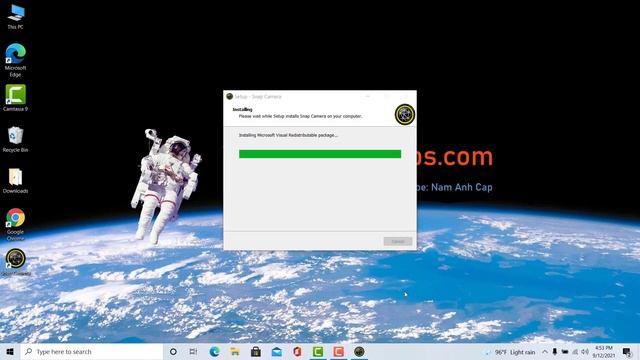Open Camtasia 9 desktop shortcut
This screenshot has height=360, width=640.
coord(16,98)
